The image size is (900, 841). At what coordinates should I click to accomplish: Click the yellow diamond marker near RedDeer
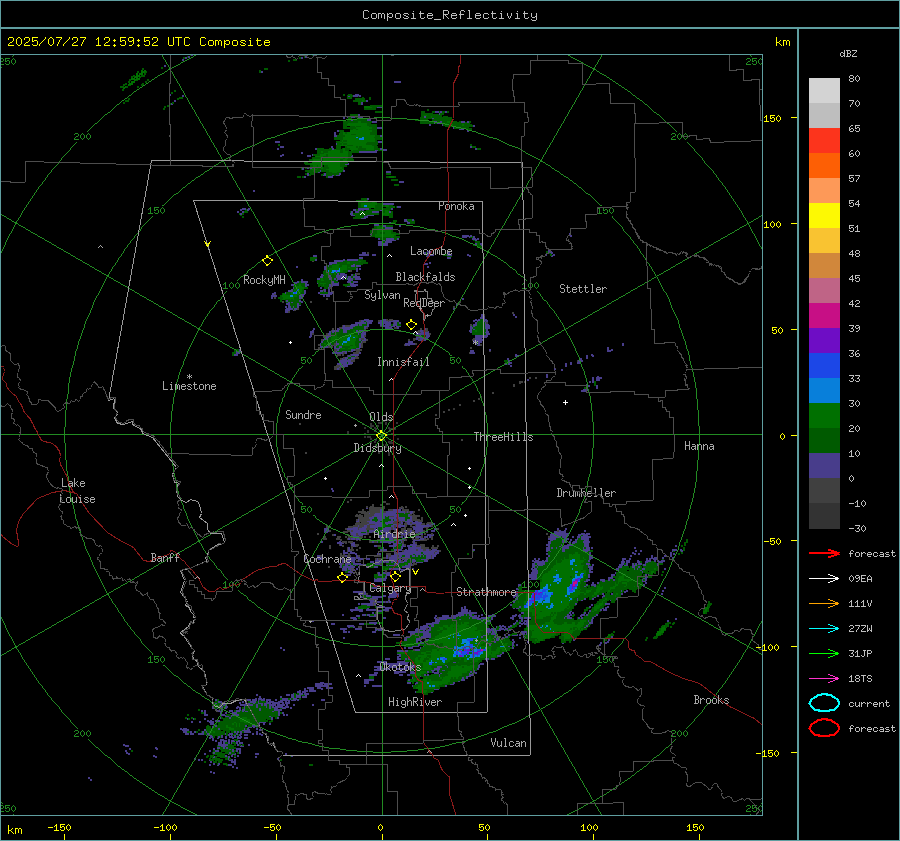coord(411,325)
